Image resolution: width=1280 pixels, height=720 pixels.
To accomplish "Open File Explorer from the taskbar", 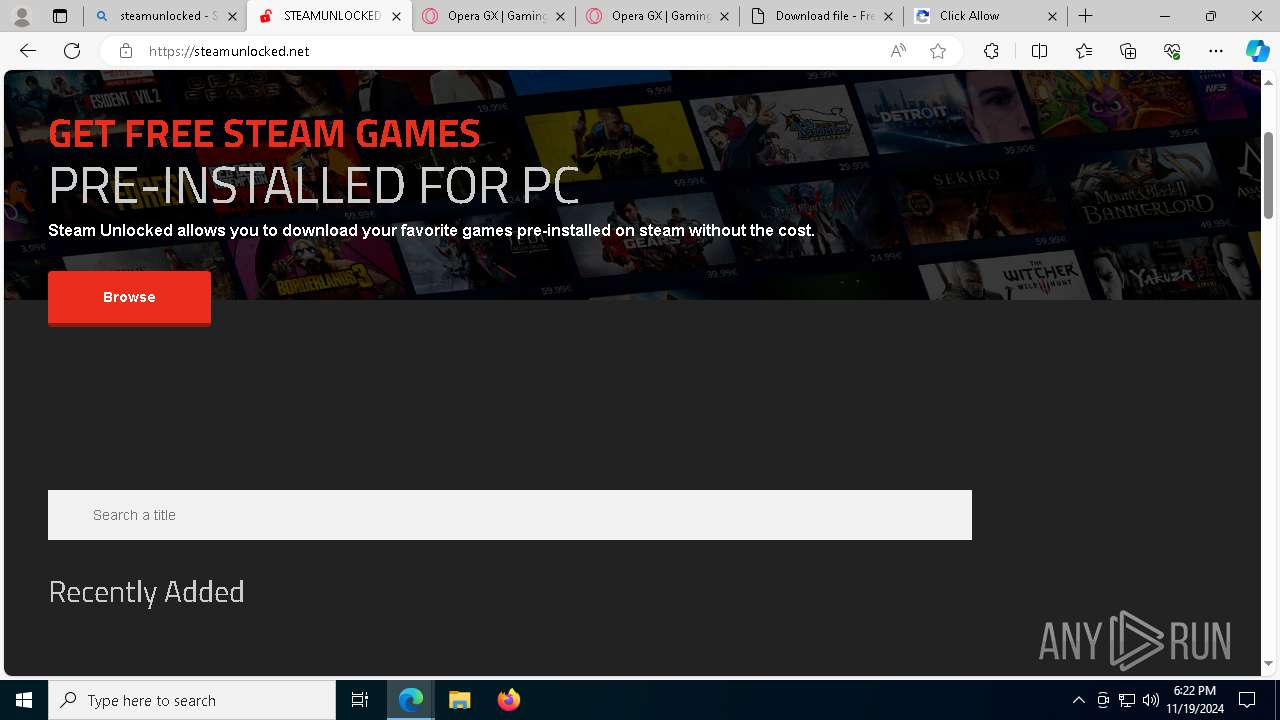I will tap(459, 700).
